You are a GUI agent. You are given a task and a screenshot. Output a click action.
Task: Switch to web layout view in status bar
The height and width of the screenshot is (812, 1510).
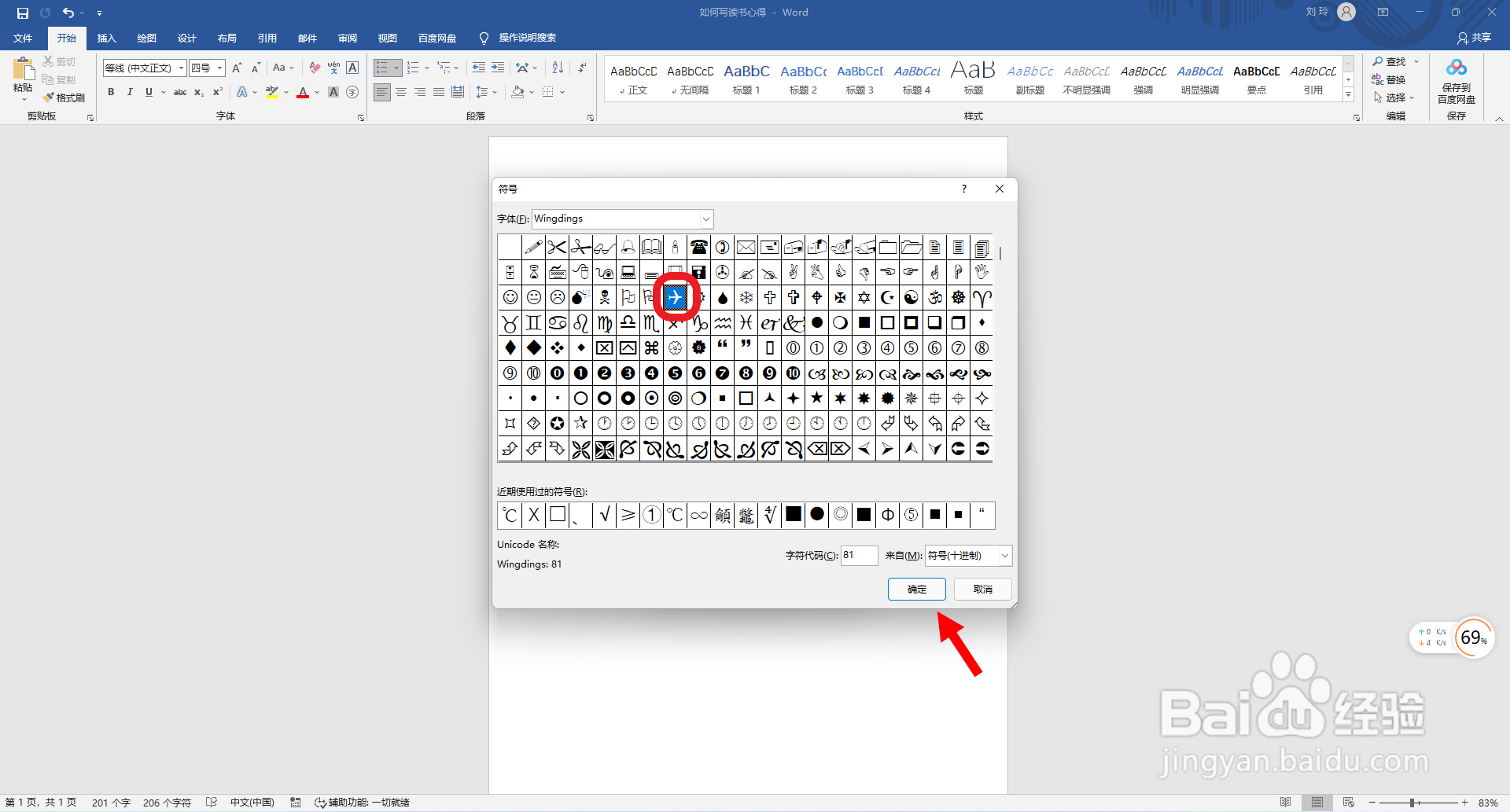pos(1348,803)
